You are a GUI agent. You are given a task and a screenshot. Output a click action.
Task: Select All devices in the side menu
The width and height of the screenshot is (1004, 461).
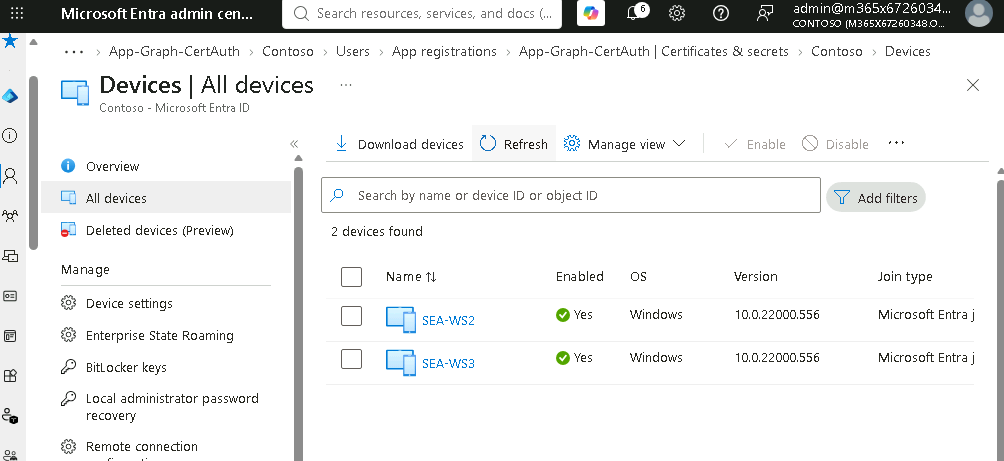(x=166, y=198)
